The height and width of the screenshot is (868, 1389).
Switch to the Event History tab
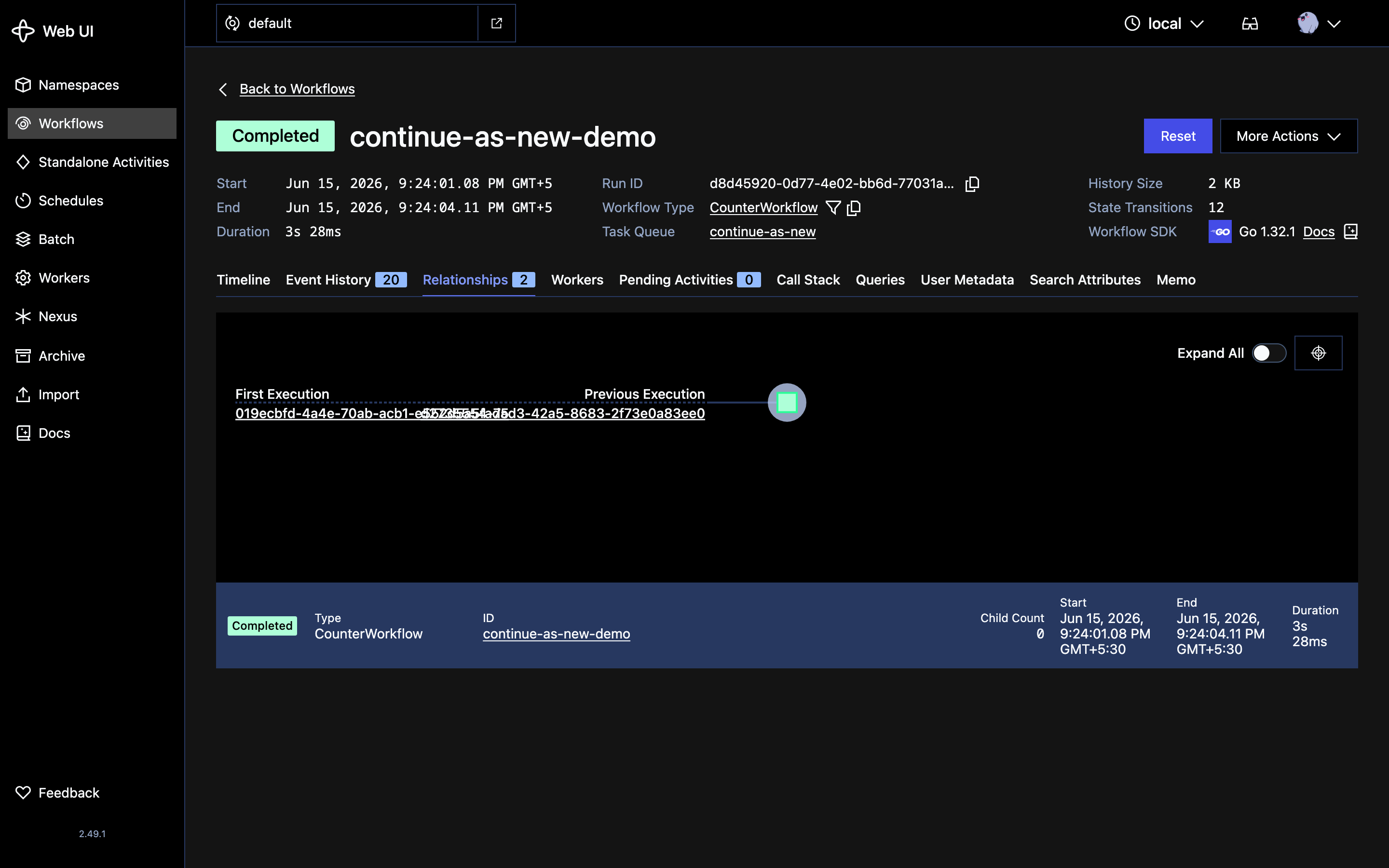coord(346,280)
